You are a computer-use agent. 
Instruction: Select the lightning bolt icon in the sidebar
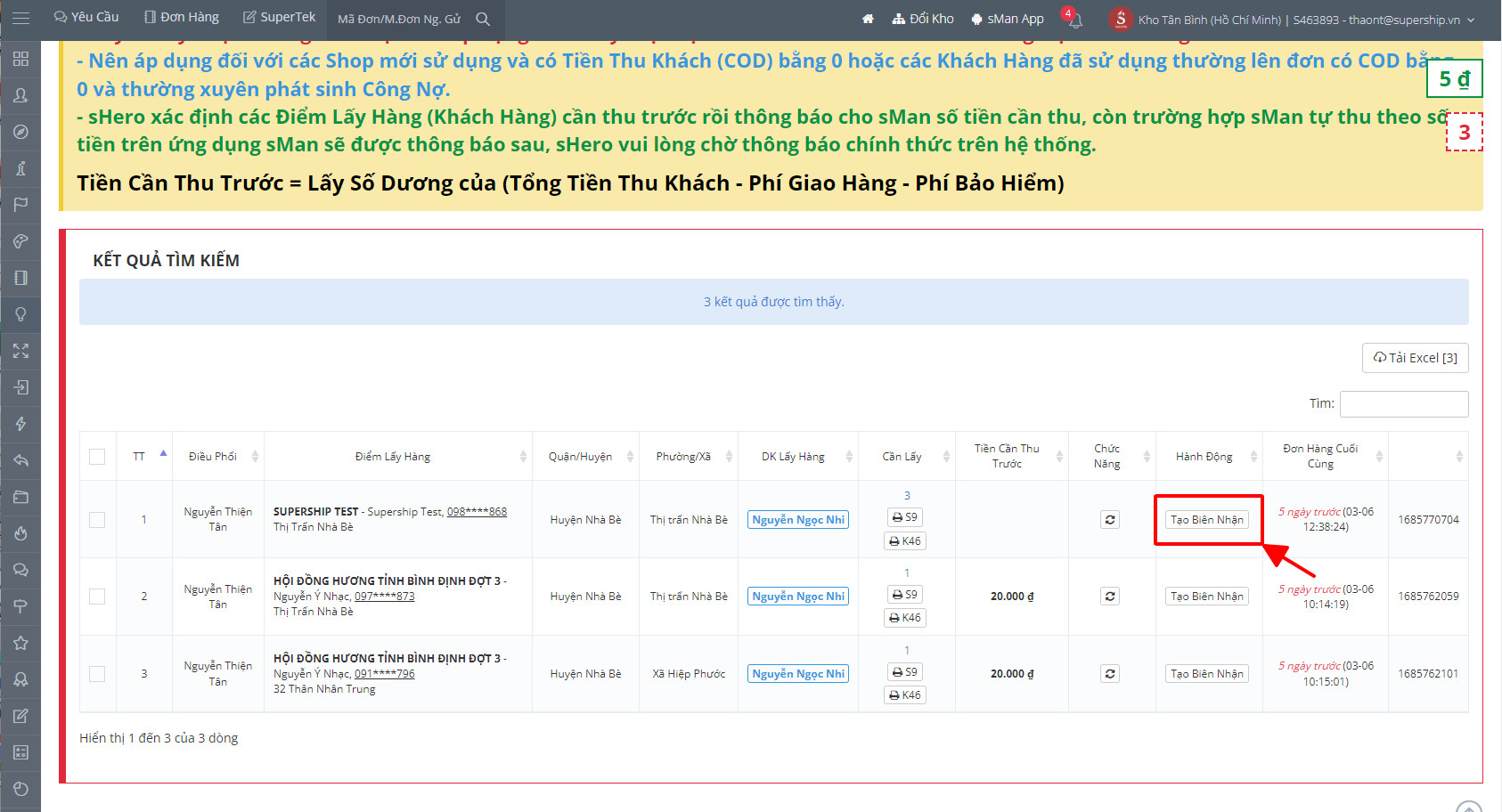pyautogui.click(x=20, y=424)
